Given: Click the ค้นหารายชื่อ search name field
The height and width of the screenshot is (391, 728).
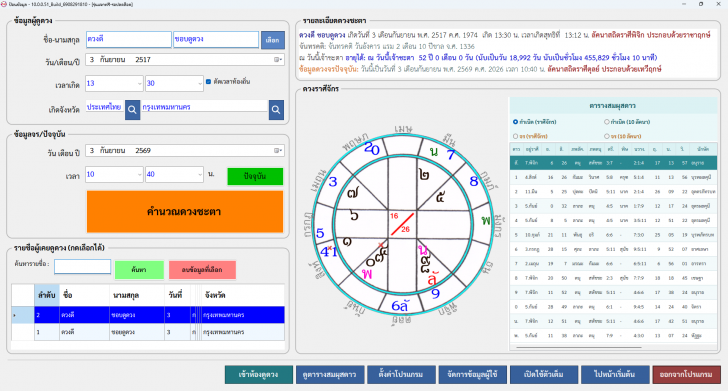Looking at the screenshot, I should coord(82,267).
